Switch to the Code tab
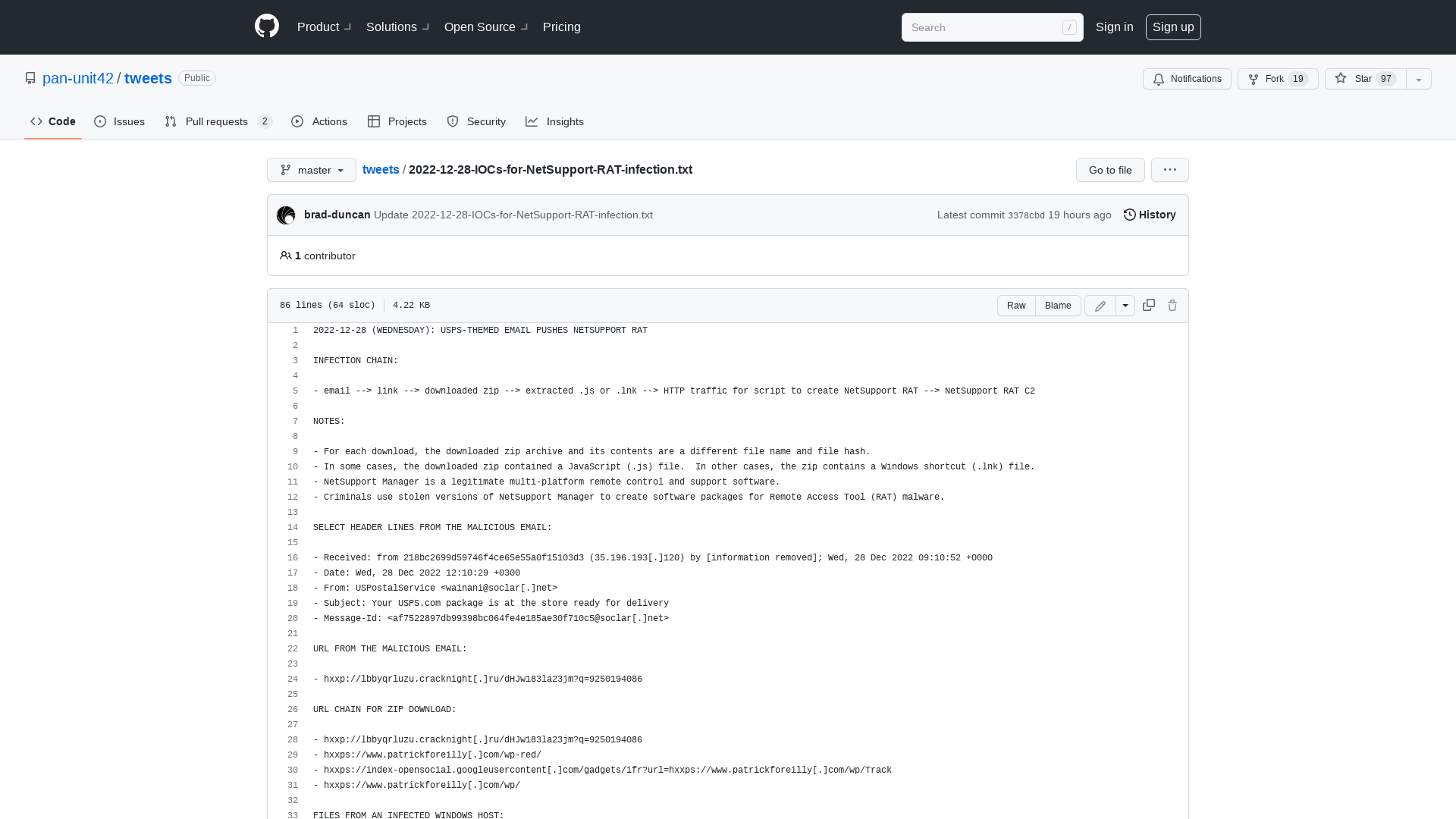 pos(53,121)
